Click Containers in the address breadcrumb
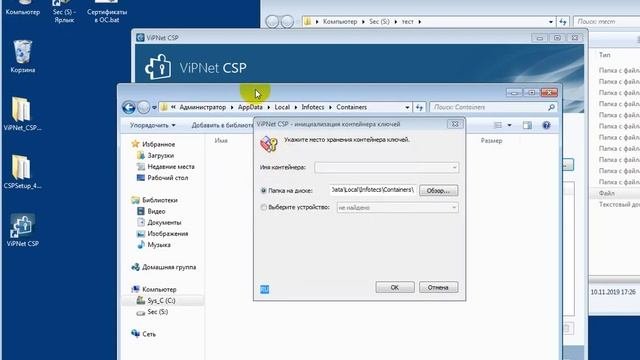 (351, 107)
